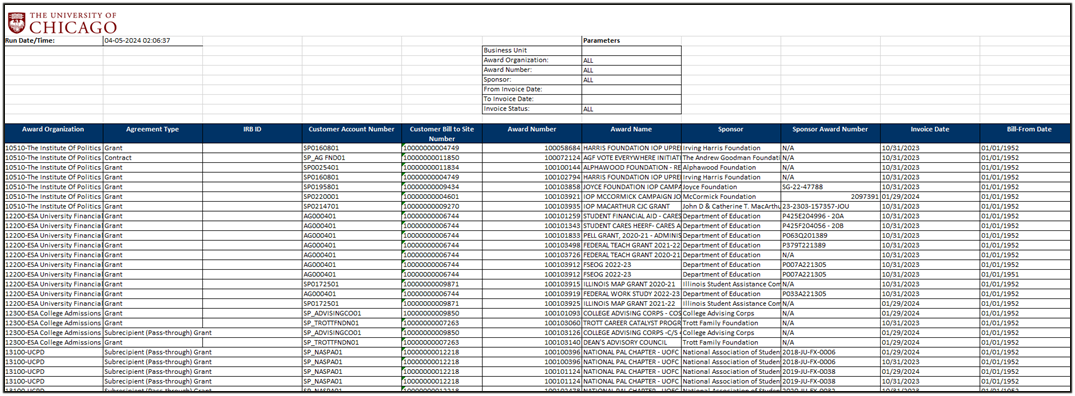Select the Run Date/Time value cell

tap(153, 40)
